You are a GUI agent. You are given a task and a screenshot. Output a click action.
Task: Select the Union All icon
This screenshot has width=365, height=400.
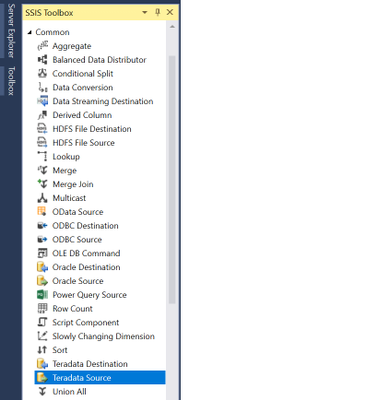point(42,392)
